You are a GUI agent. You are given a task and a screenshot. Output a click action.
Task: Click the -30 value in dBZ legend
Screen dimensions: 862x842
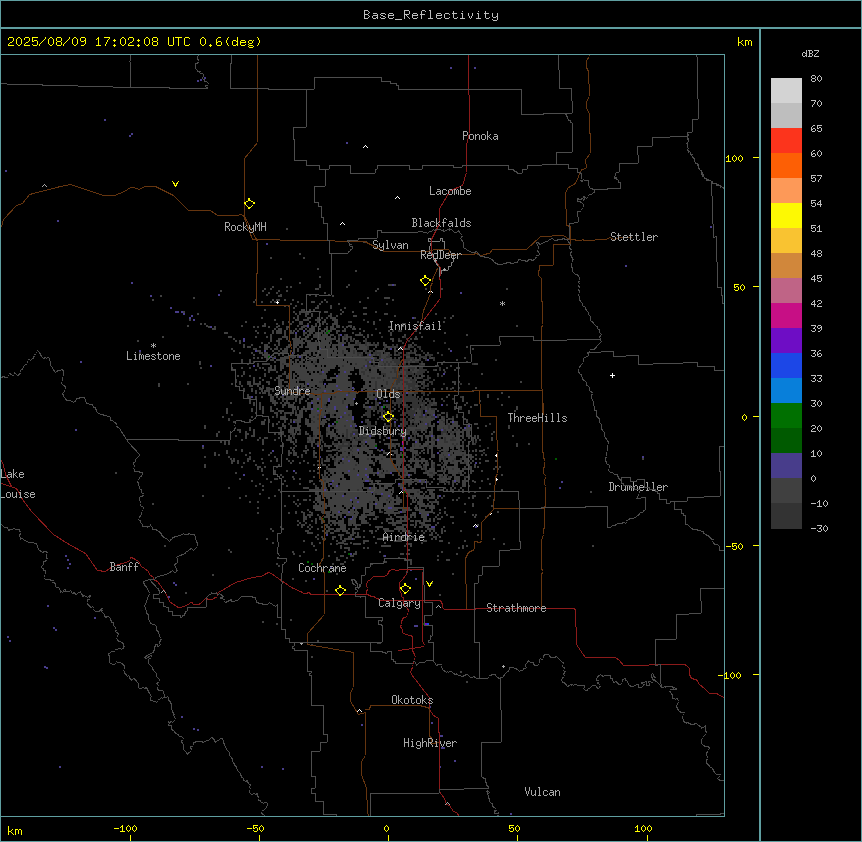point(819,529)
